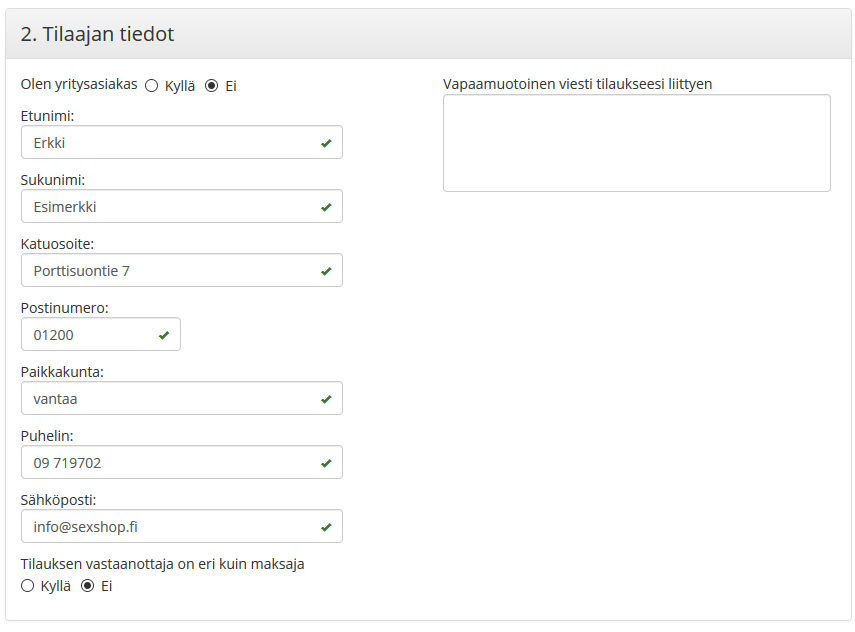Click the green checkmark in Postinumero field
855x632 pixels.
point(164,335)
